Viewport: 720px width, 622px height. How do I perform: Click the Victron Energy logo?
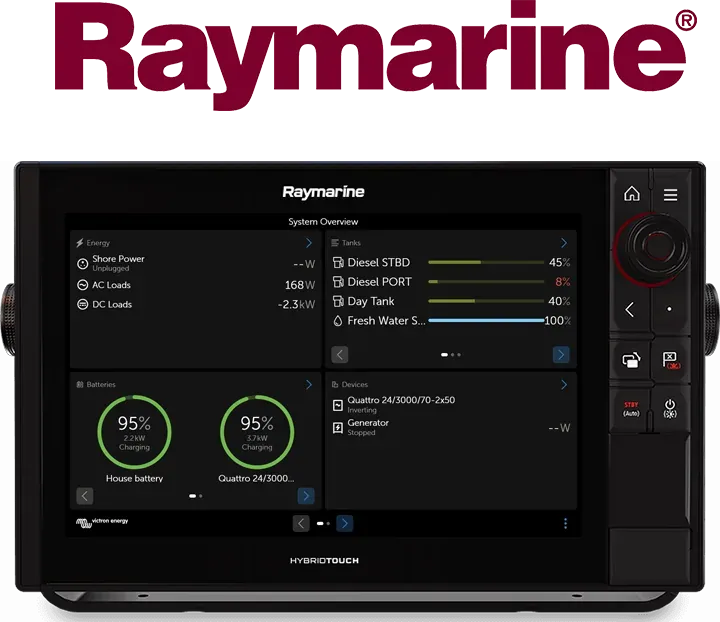102,522
